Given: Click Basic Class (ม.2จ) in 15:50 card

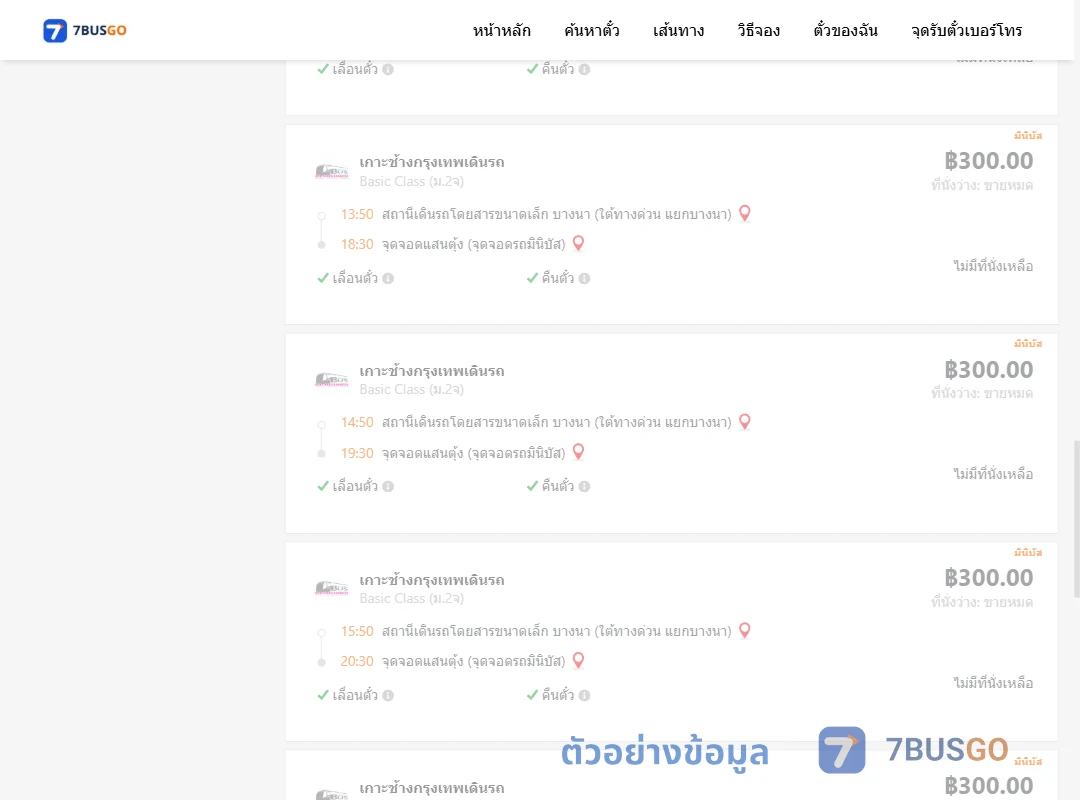Looking at the screenshot, I should point(411,598).
